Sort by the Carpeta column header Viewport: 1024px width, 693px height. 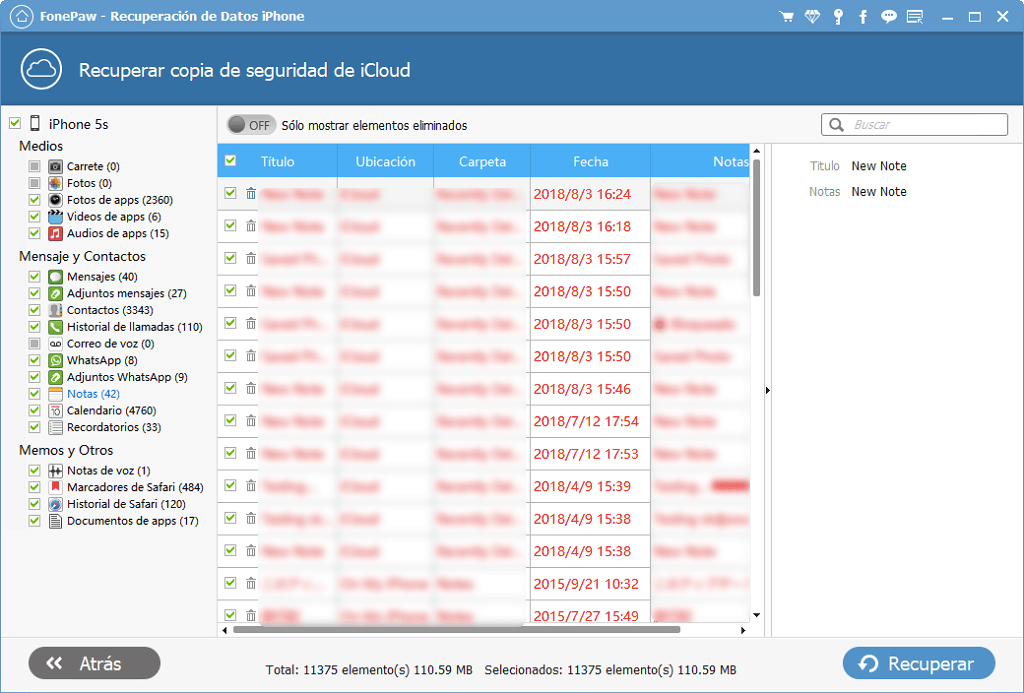[482, 161]
